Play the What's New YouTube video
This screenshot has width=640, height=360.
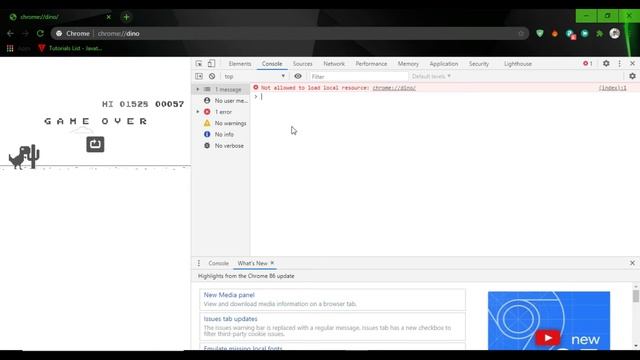pos(548,338)
